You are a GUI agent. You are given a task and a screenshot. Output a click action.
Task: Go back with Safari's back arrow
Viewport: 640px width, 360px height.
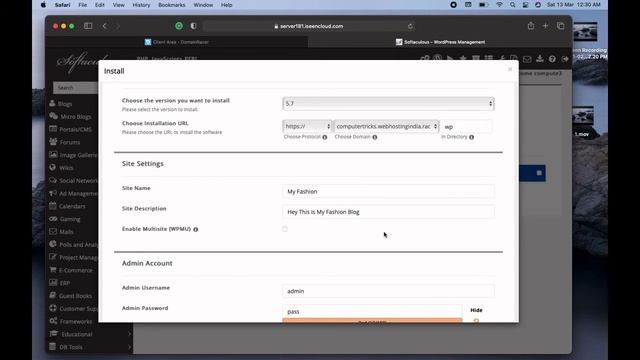[x=104, y=26]
